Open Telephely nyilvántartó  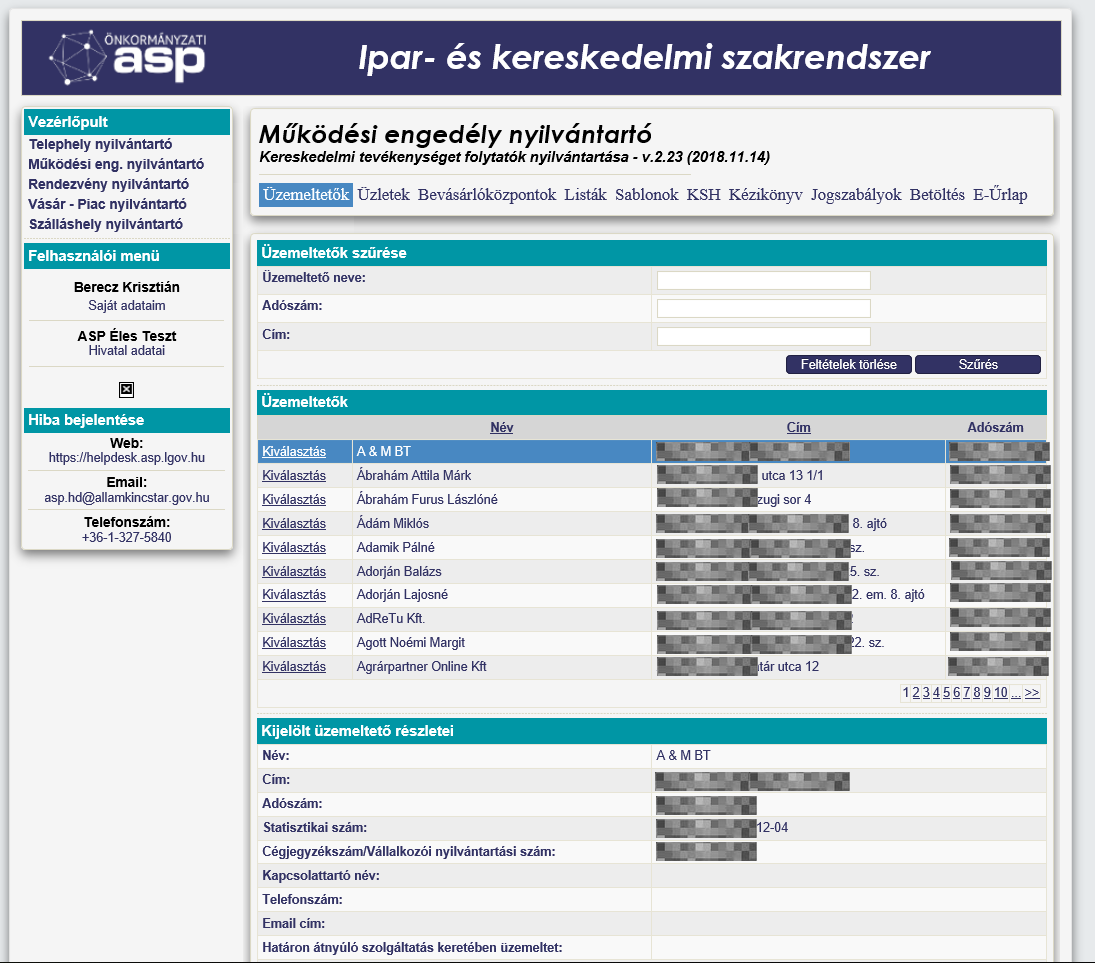point(101,144)
